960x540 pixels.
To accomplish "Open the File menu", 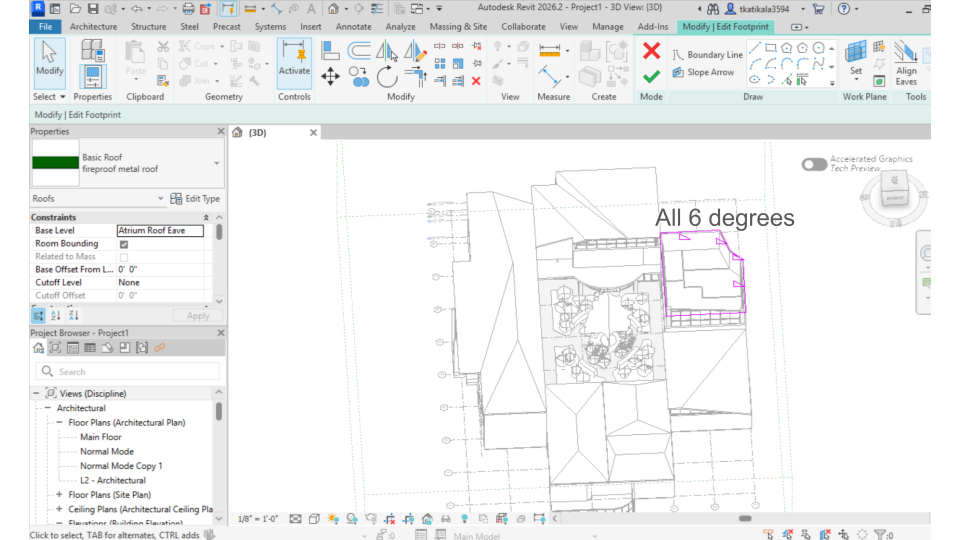I will 45,27.
